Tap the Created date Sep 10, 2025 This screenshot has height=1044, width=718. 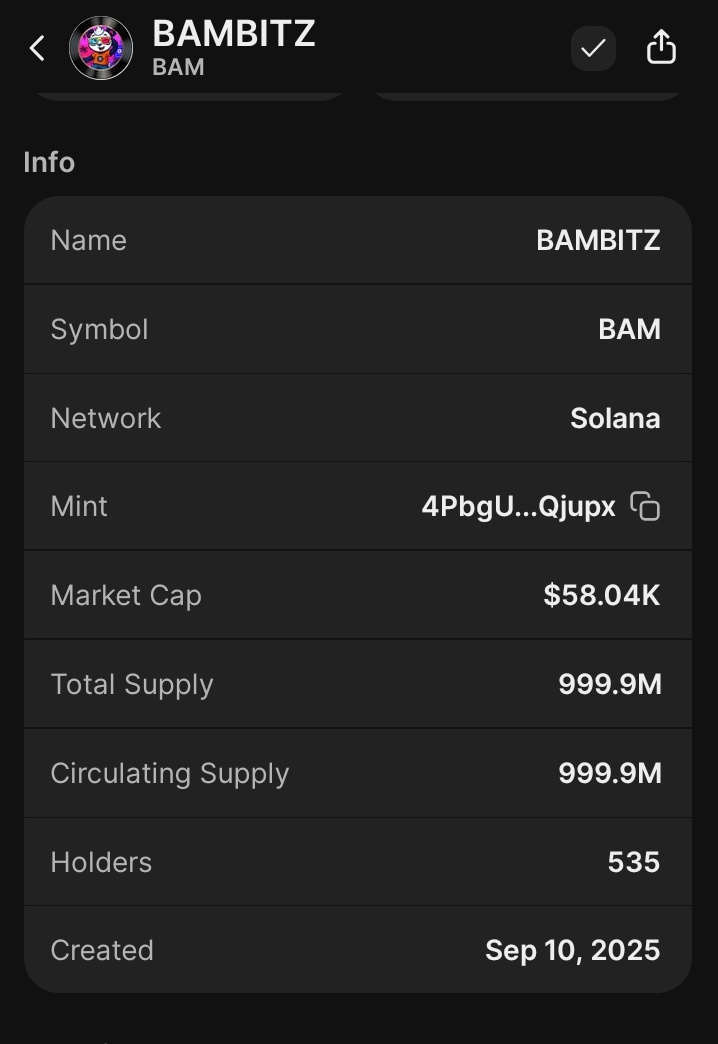572,950
